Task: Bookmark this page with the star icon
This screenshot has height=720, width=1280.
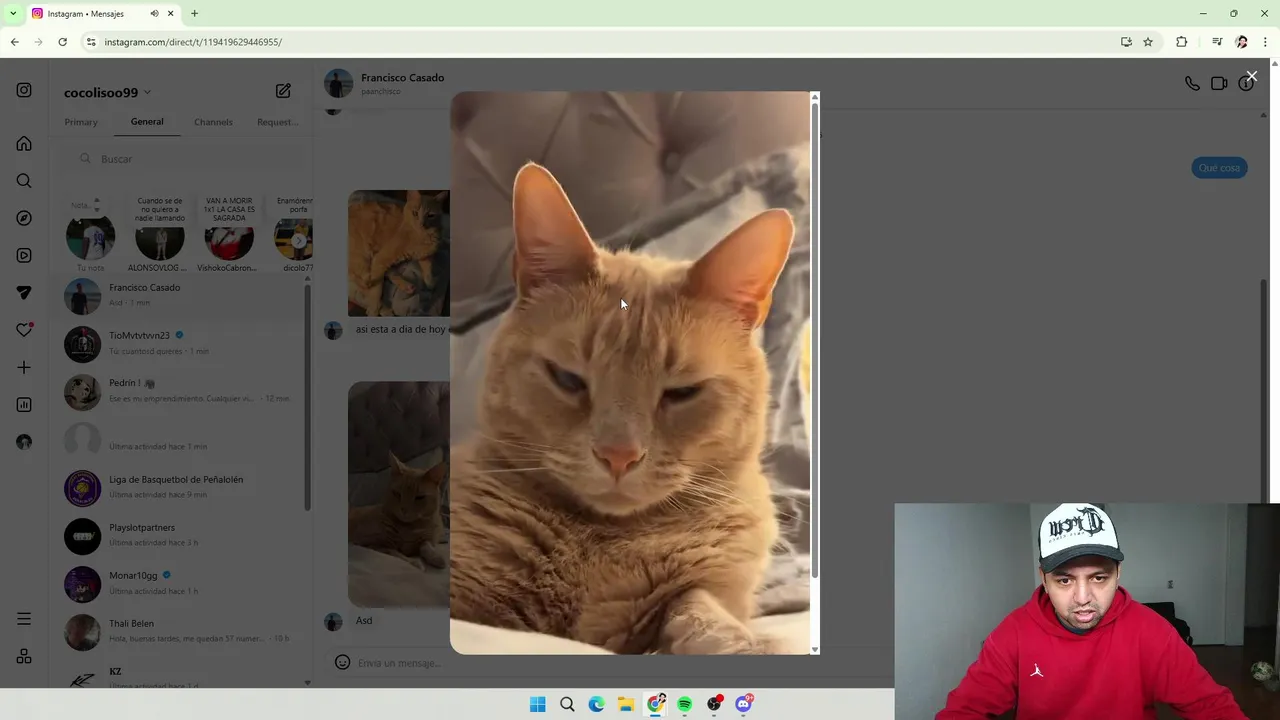Action: pos(1148,42)
